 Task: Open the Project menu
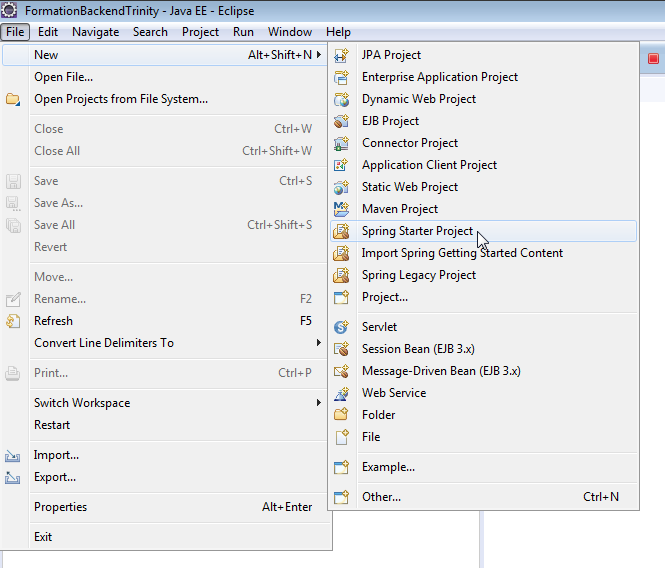(x=200, y=32)
